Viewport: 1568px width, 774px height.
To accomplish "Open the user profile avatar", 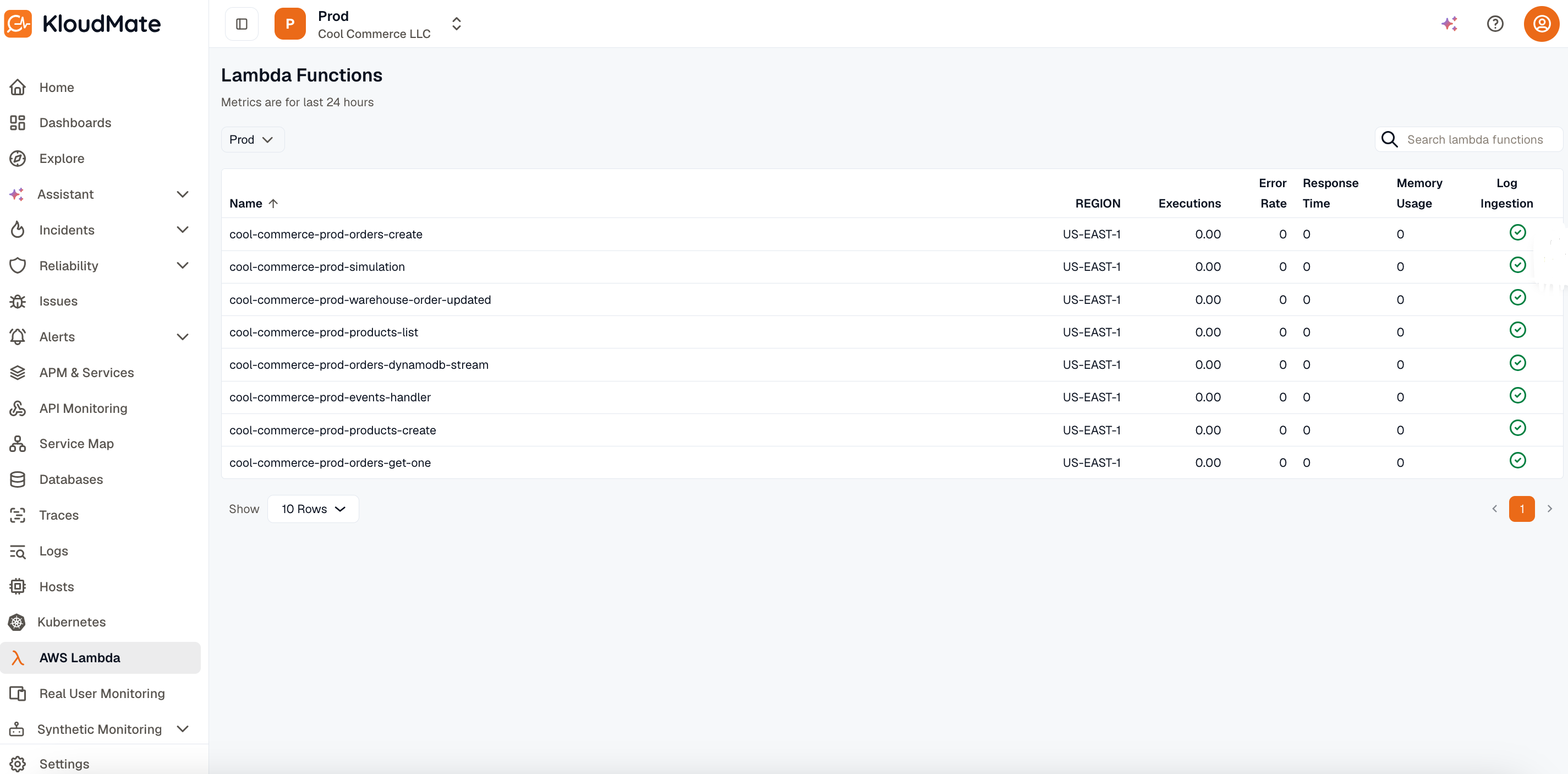I will 1541,24.
